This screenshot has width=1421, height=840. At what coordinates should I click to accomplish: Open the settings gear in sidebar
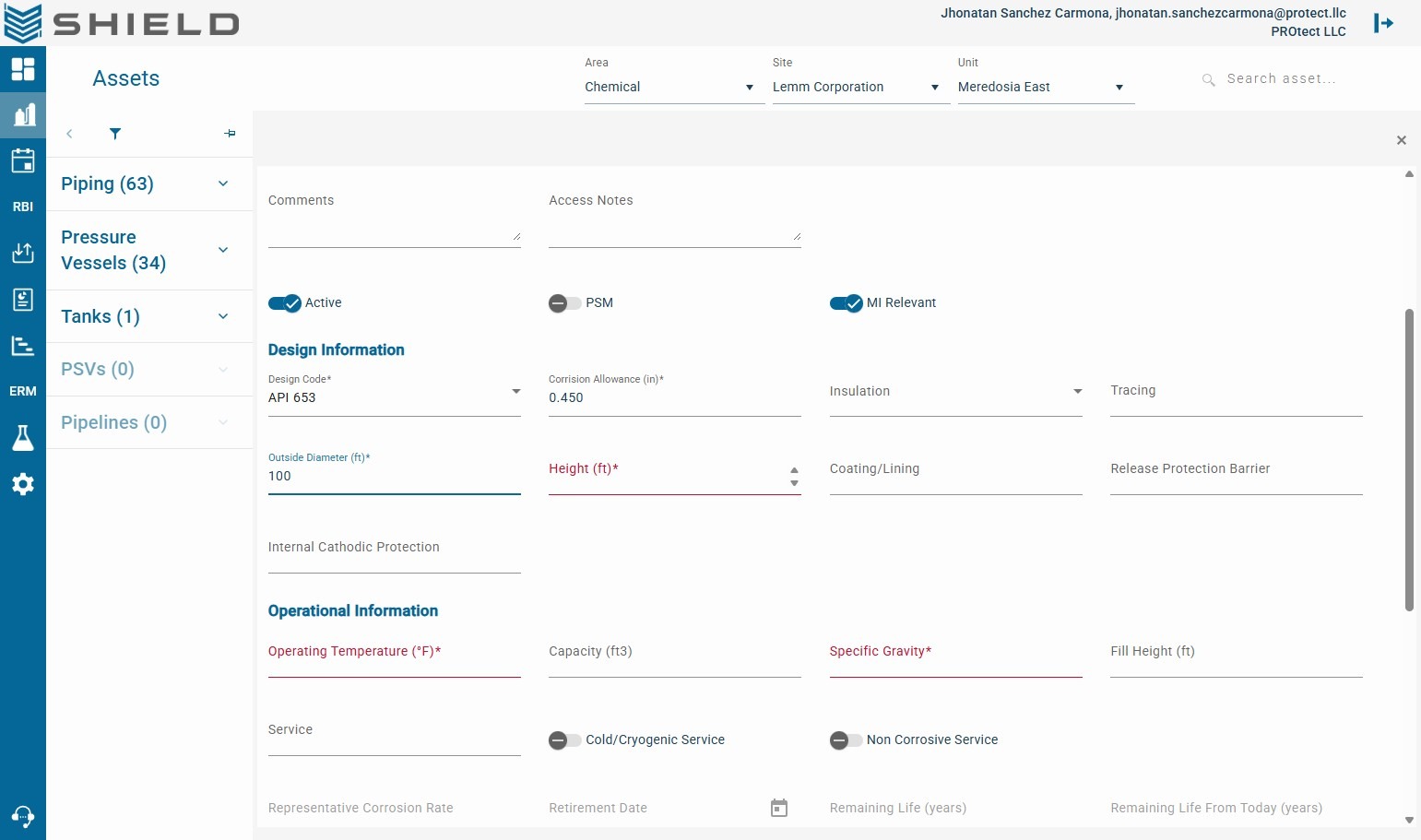point(23,484)
